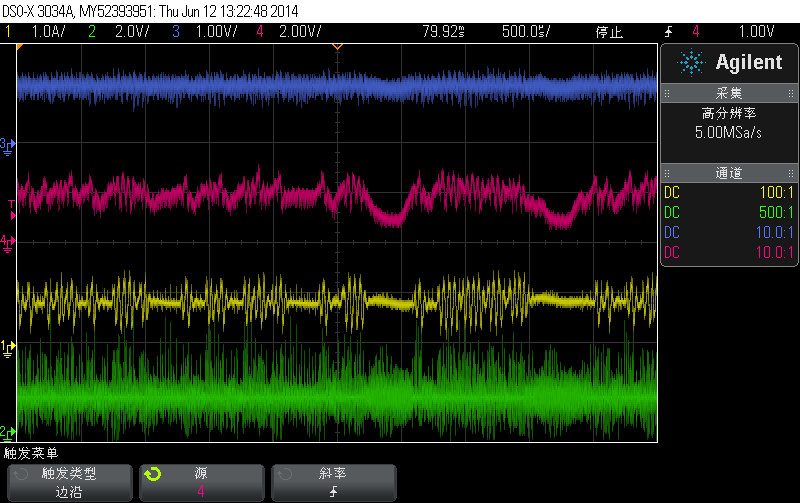Select channel 1 scale 1.0A/

48,32
